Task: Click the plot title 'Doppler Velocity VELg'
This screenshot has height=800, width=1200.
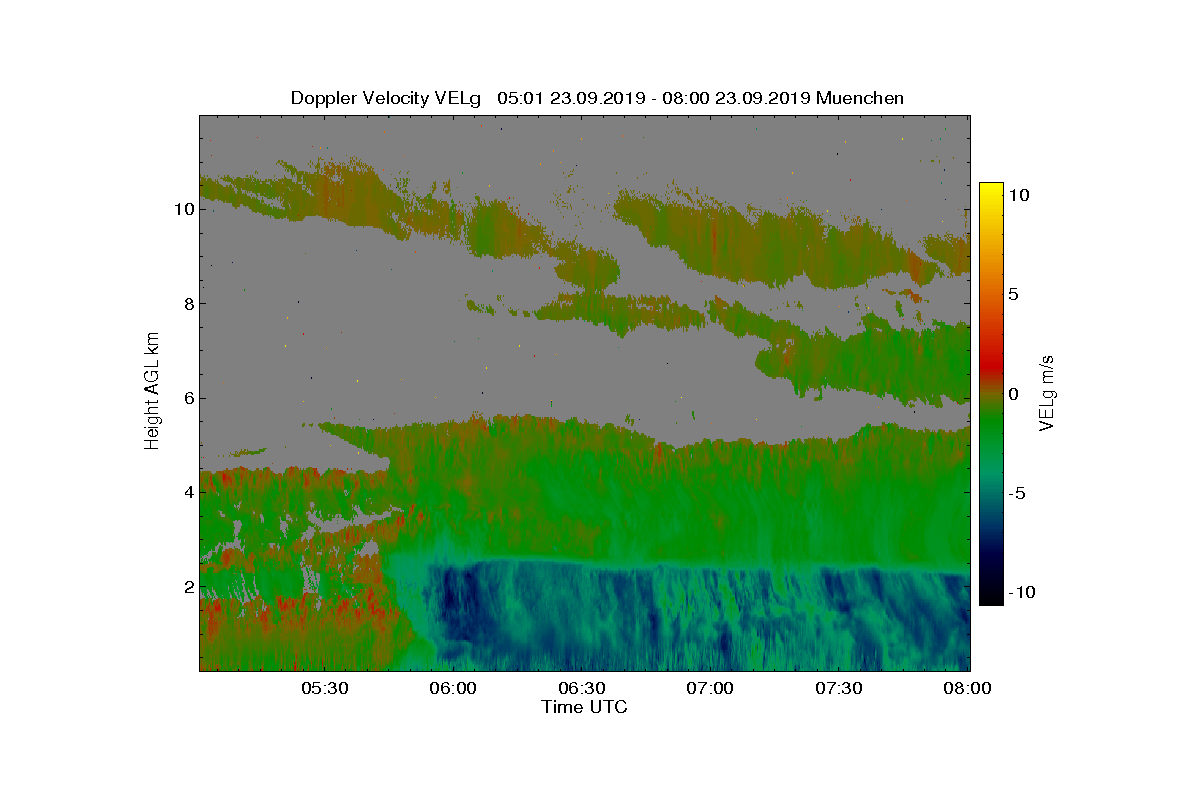Action: pyautogui.click(x=386, y=98)
